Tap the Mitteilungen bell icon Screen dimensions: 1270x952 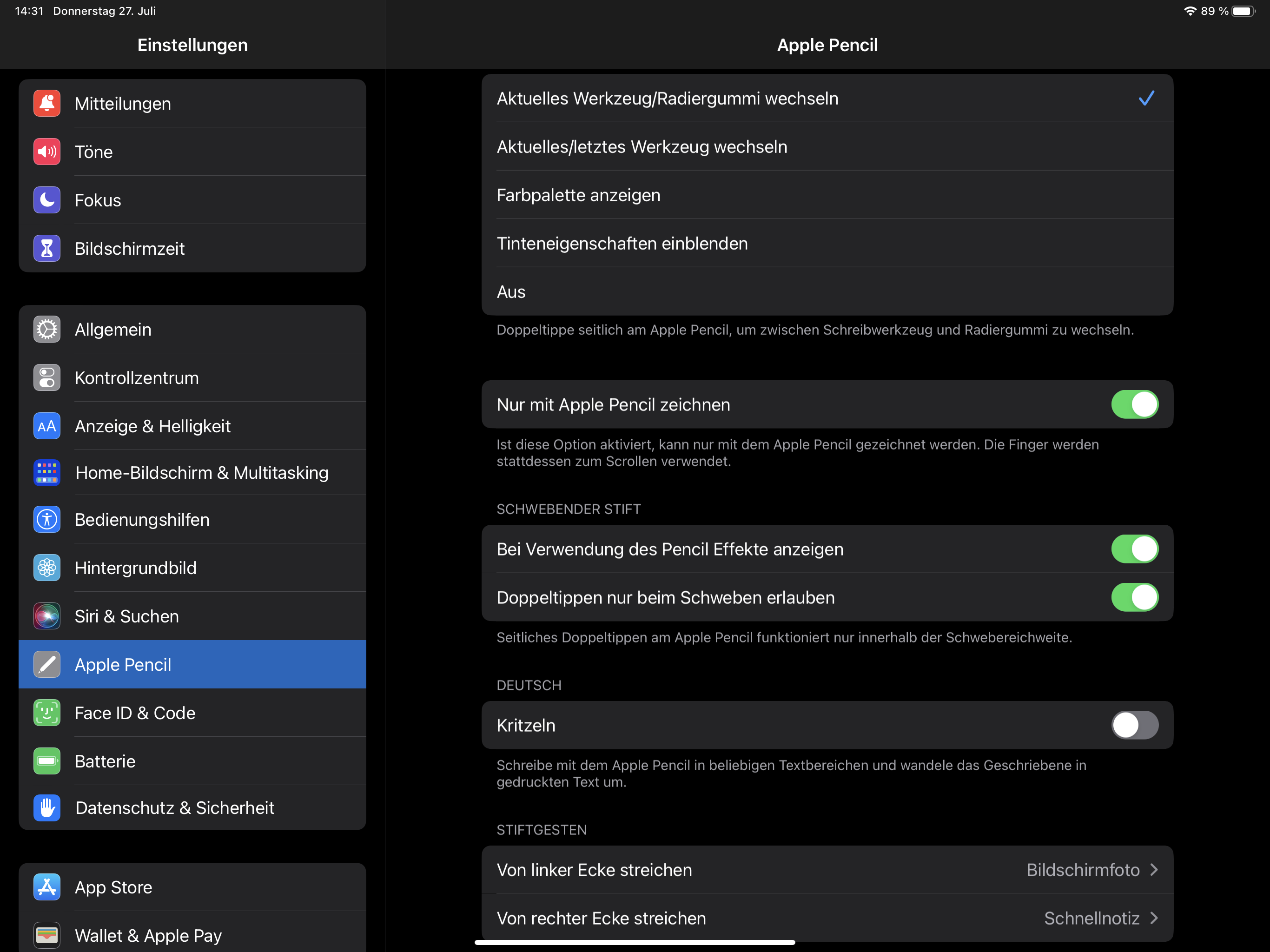tap(46, 103)
